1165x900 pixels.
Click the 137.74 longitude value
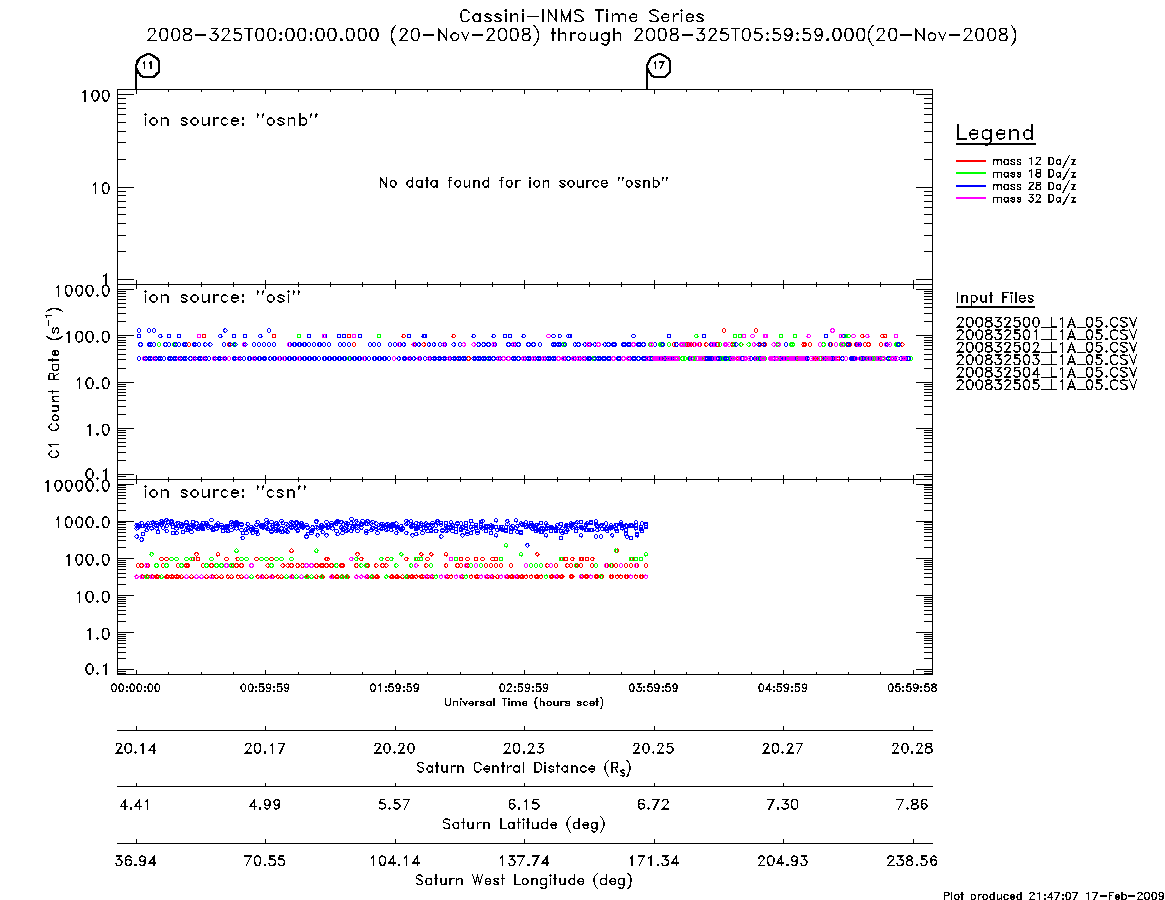click(524, 861)
